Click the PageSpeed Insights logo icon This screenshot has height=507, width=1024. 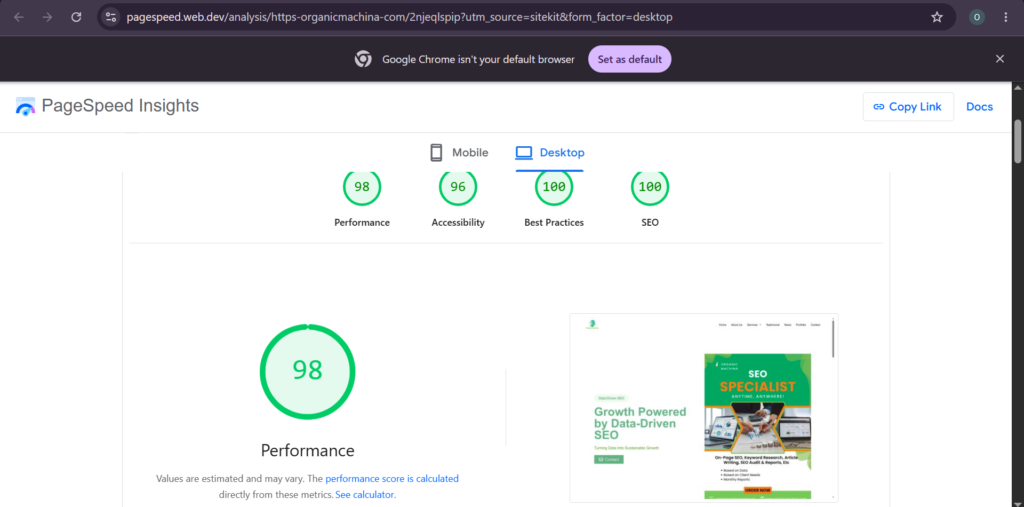[25, 106]
